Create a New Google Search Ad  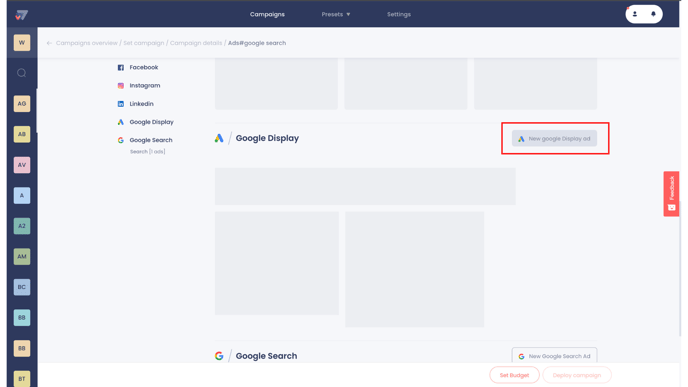[554, 356]
